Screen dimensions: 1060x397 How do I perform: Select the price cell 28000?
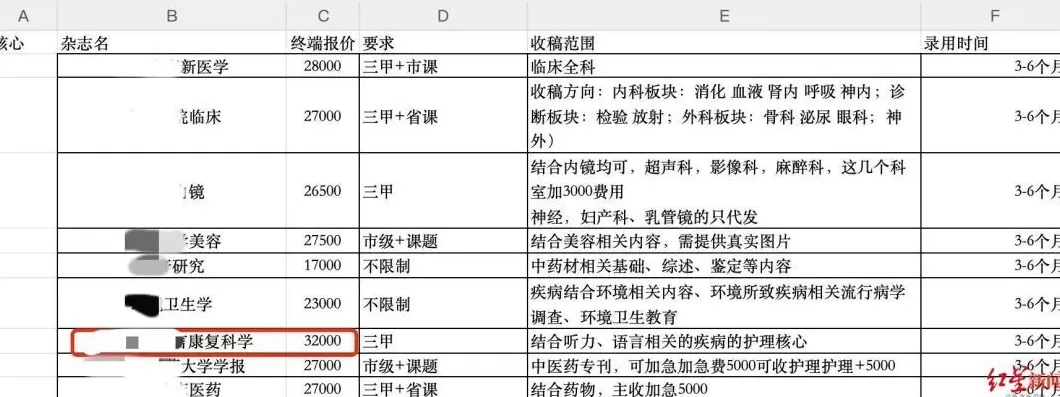pos(322,66)
